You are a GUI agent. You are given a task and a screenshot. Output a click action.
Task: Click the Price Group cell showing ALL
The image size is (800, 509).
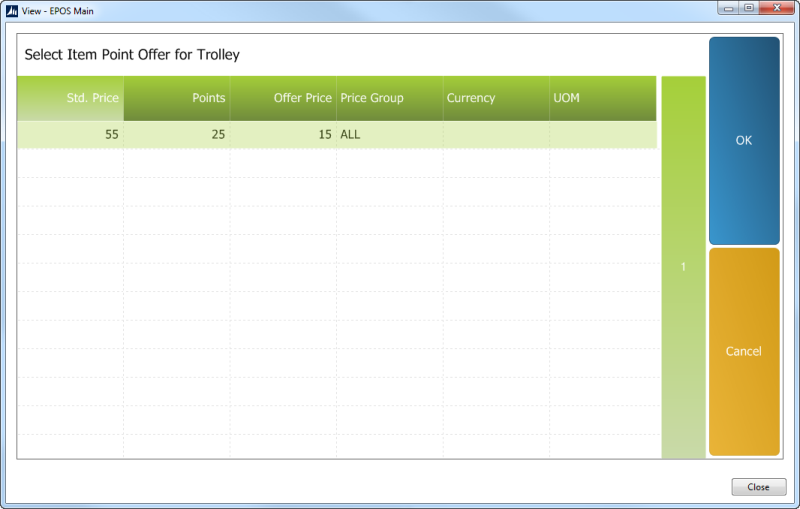[390, 135]
